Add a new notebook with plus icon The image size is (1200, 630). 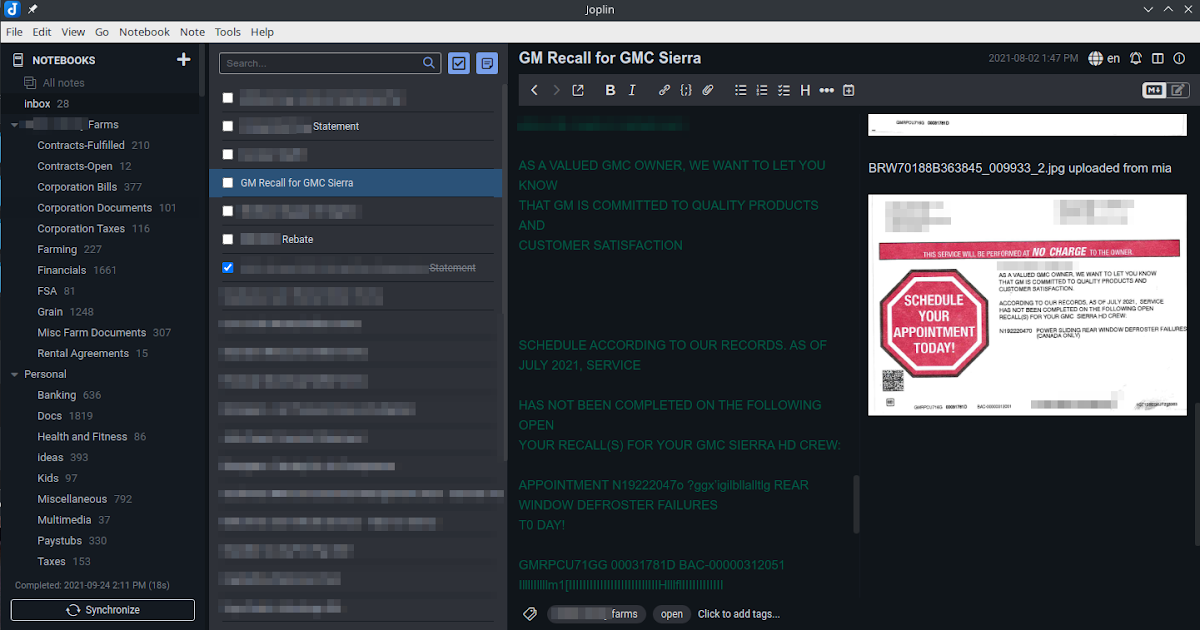pos(183,60)
